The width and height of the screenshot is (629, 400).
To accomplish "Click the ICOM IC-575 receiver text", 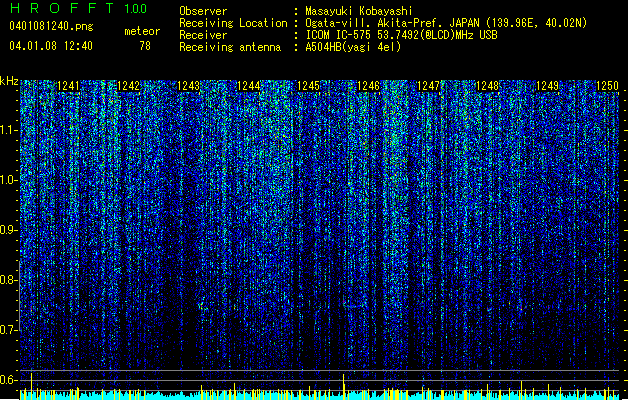I will click(x=401, y=35).
